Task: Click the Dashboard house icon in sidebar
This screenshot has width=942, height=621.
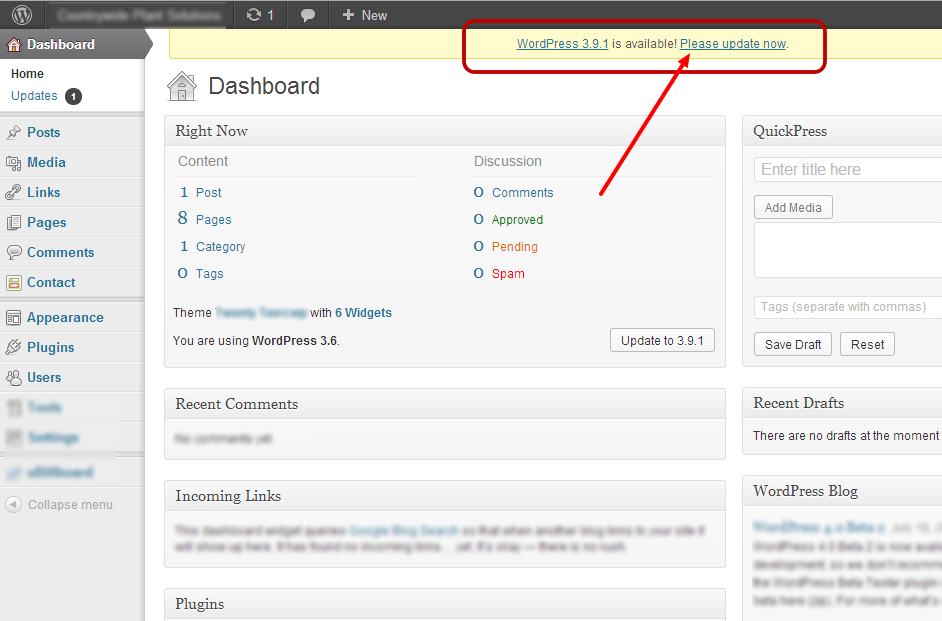Action: (14, 44)
